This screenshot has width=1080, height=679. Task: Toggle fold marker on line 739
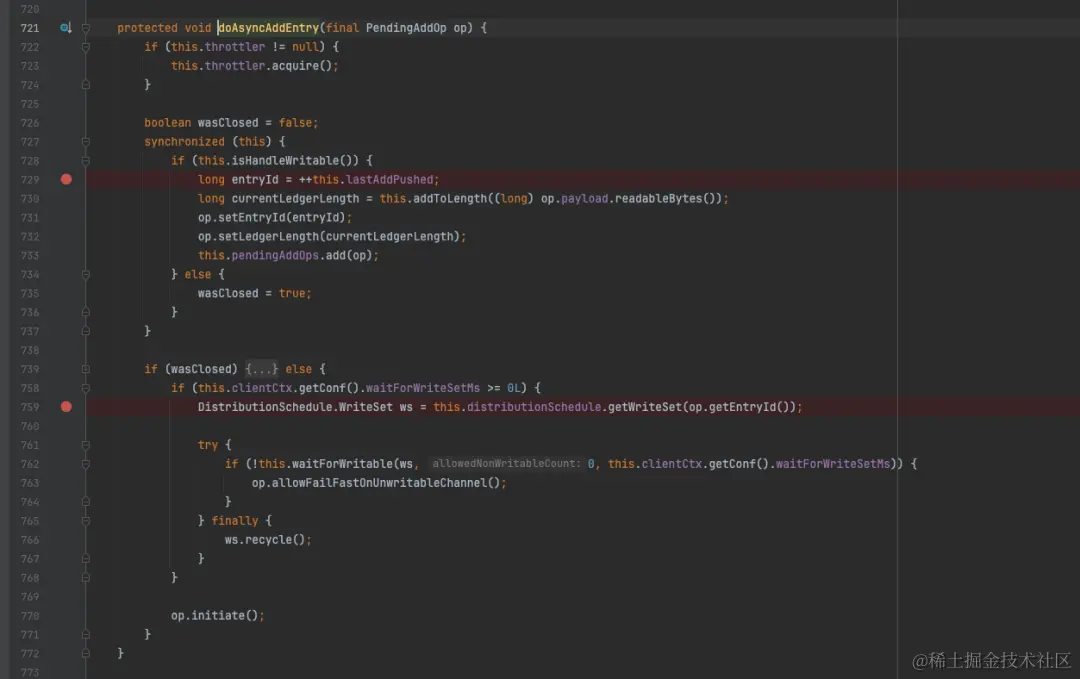pyautogui.click(x=86, y=369)
